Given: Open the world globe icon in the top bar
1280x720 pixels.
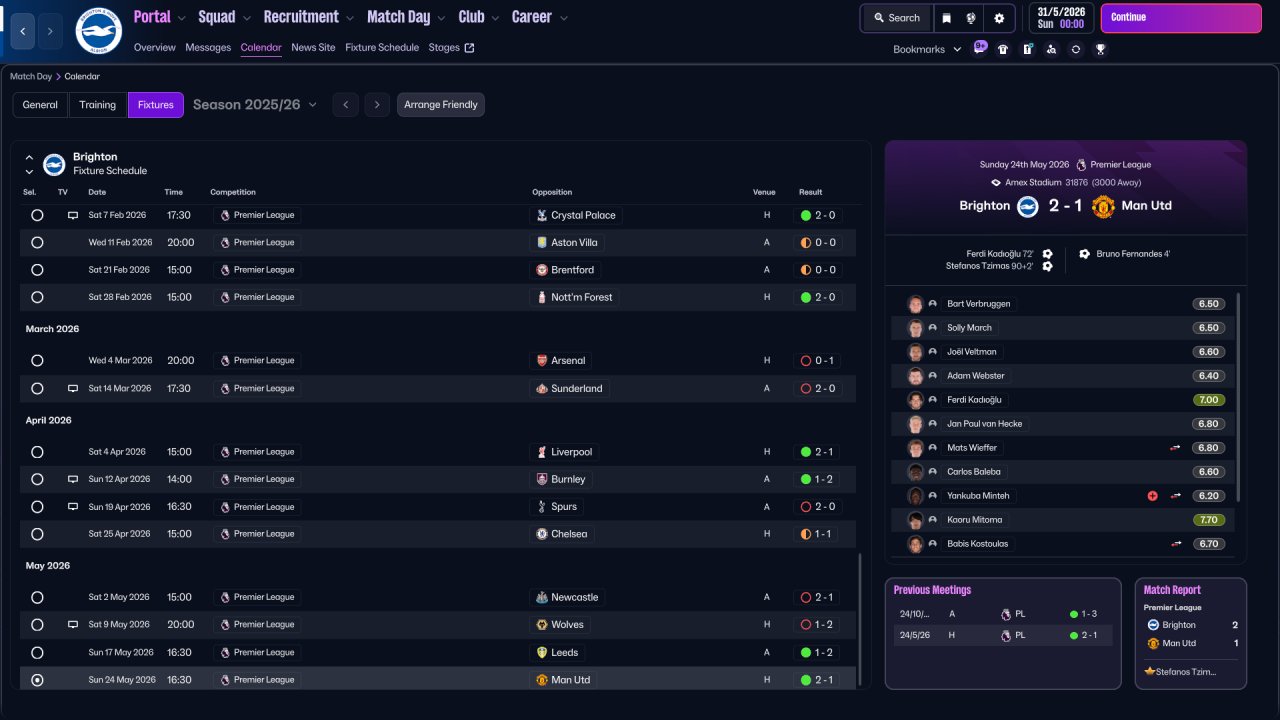Looking at the screenshot, I should pyautogui.click(x=971, y=18).
